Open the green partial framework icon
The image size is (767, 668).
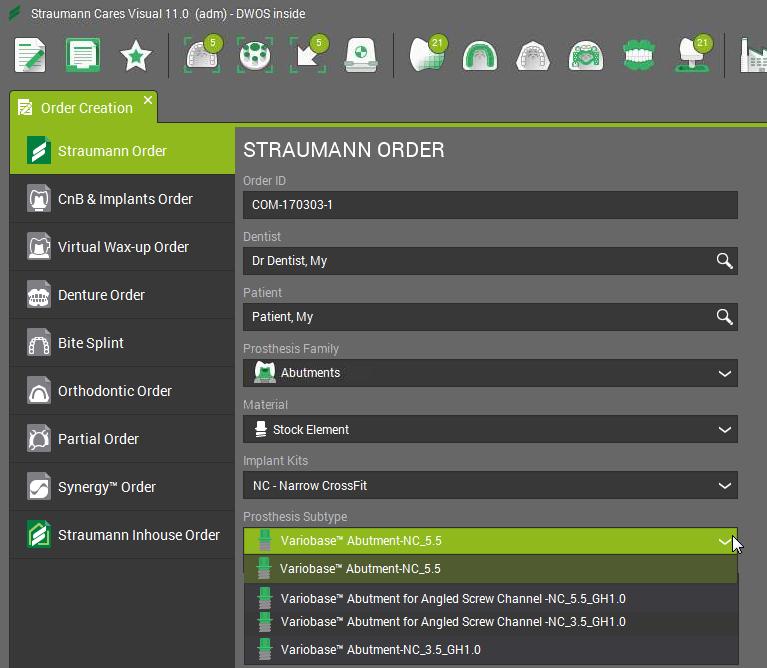point(586,56)
